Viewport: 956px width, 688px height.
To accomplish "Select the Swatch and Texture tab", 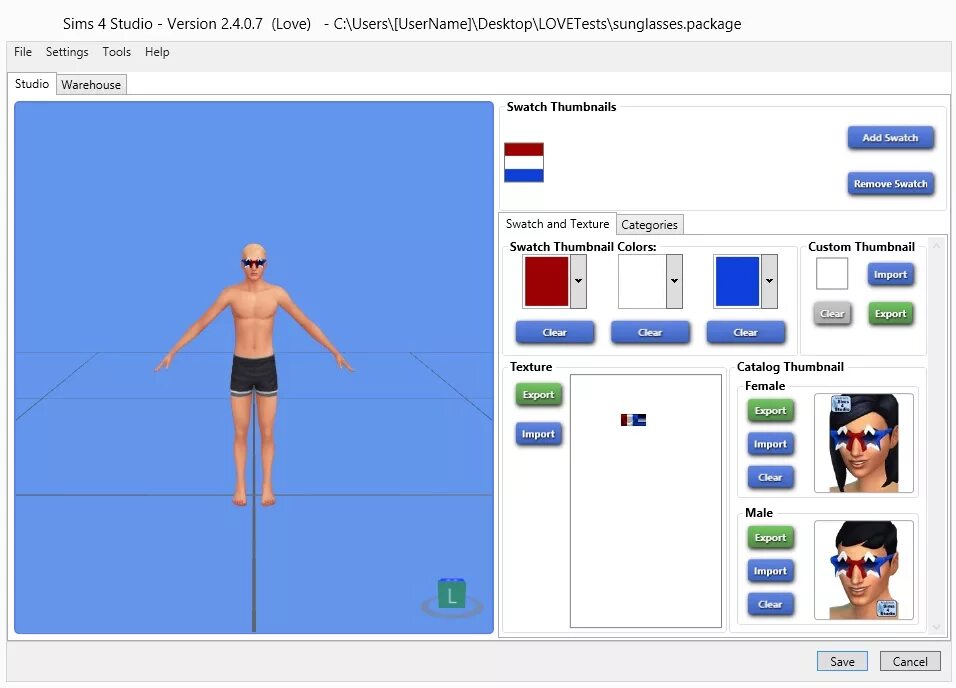I will pyautogui.click(x=557, y=224).
